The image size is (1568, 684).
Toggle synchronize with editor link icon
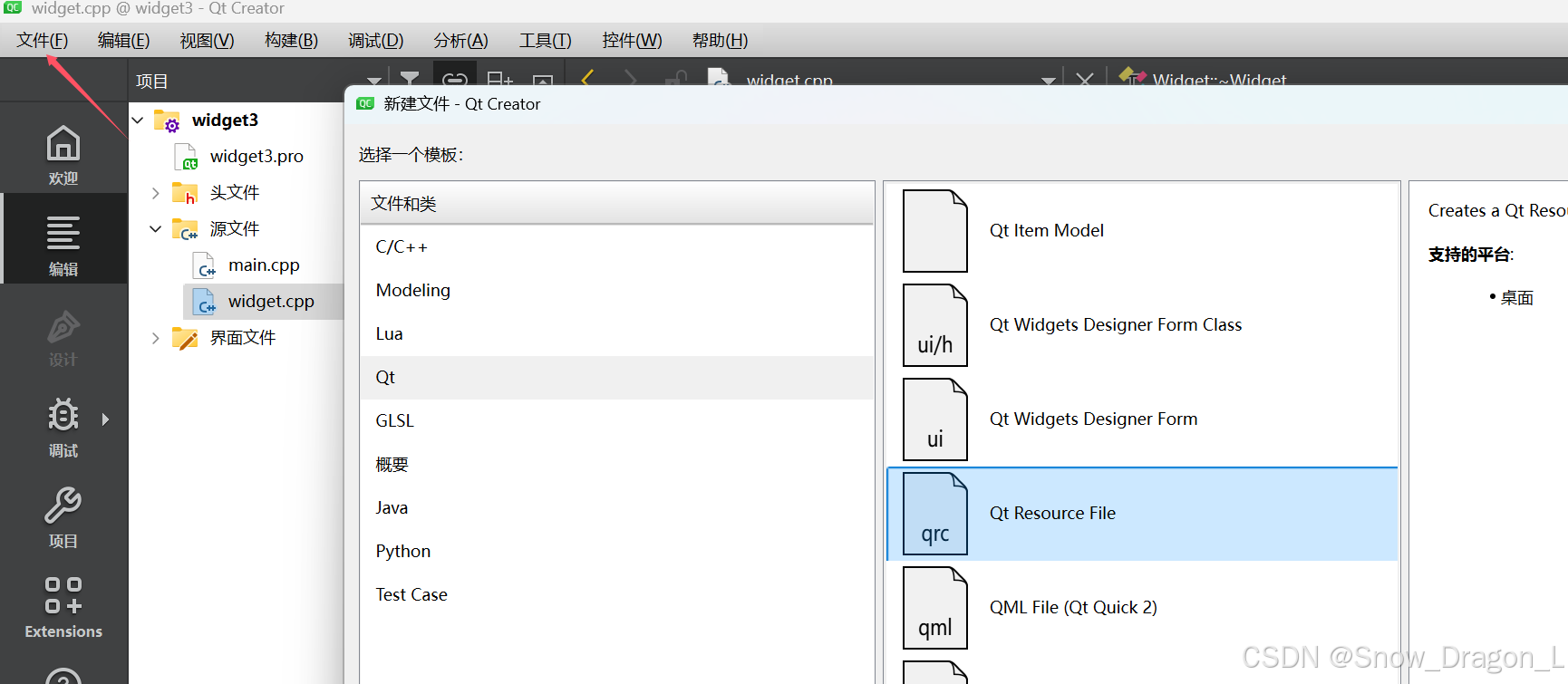[x=455, y=80]
